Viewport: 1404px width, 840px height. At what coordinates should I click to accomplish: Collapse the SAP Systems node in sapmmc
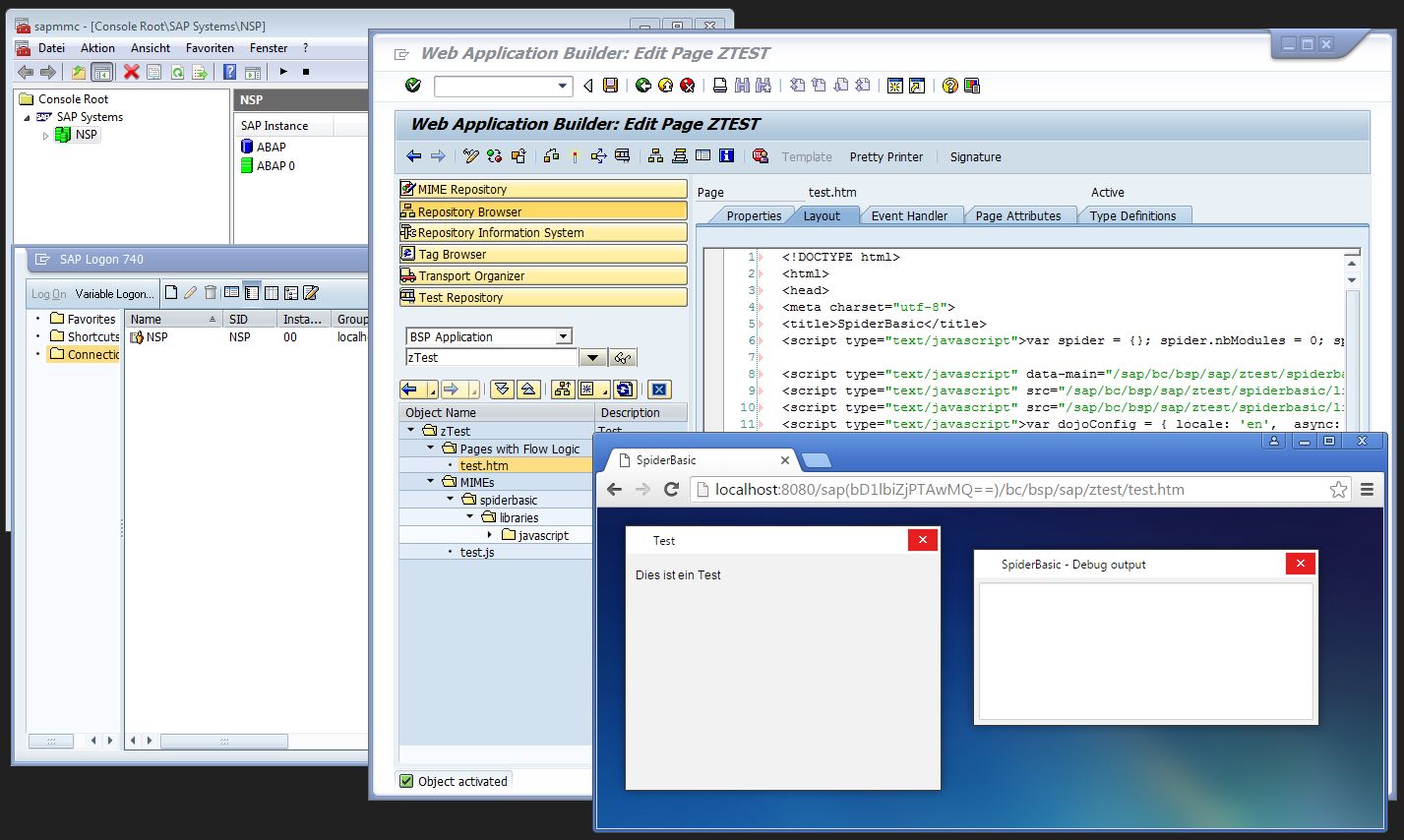click(x=28, y=117)
